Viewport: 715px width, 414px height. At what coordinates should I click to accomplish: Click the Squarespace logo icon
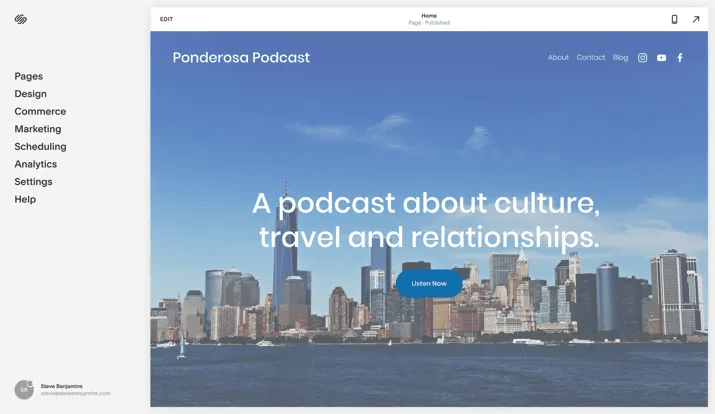[x=21, y=19]
